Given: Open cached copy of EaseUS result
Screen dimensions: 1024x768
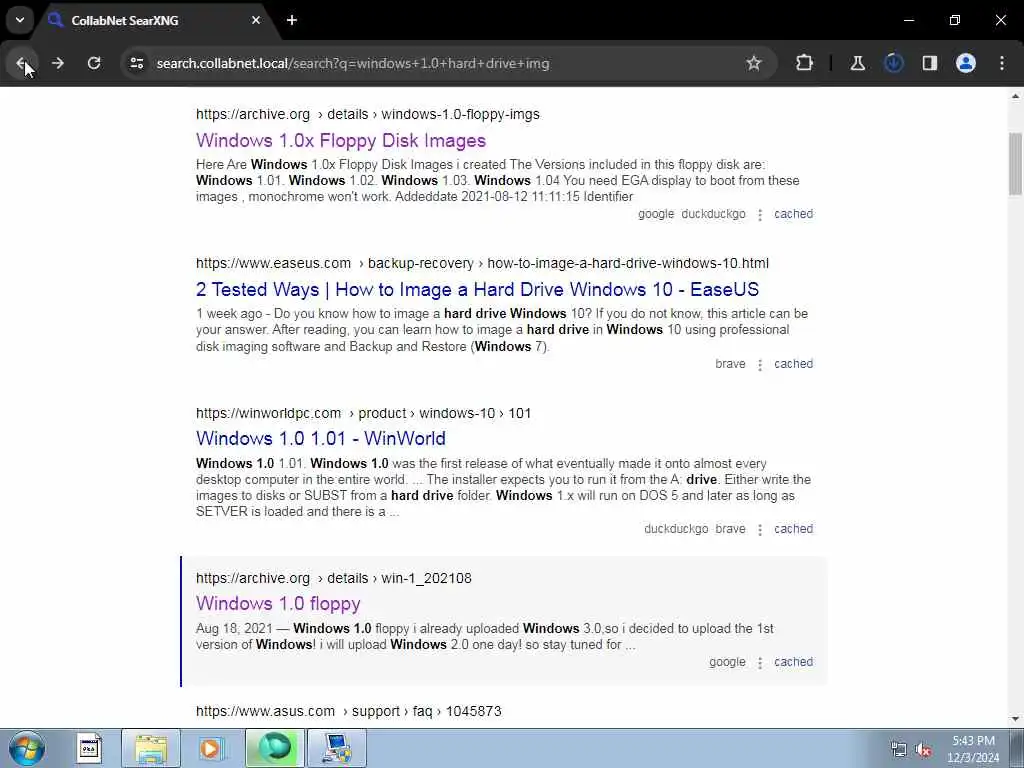Looking at the screenshot, I should click(793, 364).
